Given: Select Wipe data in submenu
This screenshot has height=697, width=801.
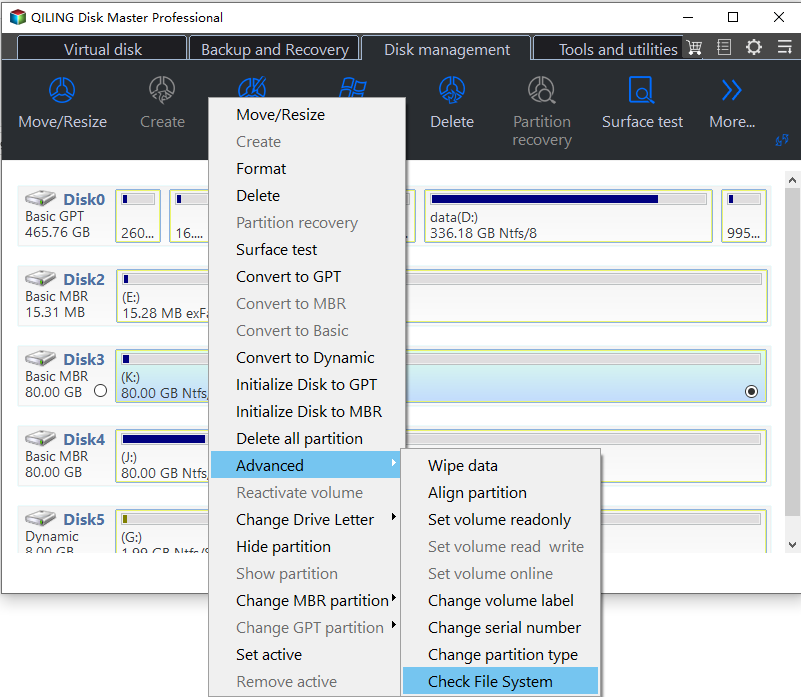Looking at the screenshot, I should click(x=500, y=466).
